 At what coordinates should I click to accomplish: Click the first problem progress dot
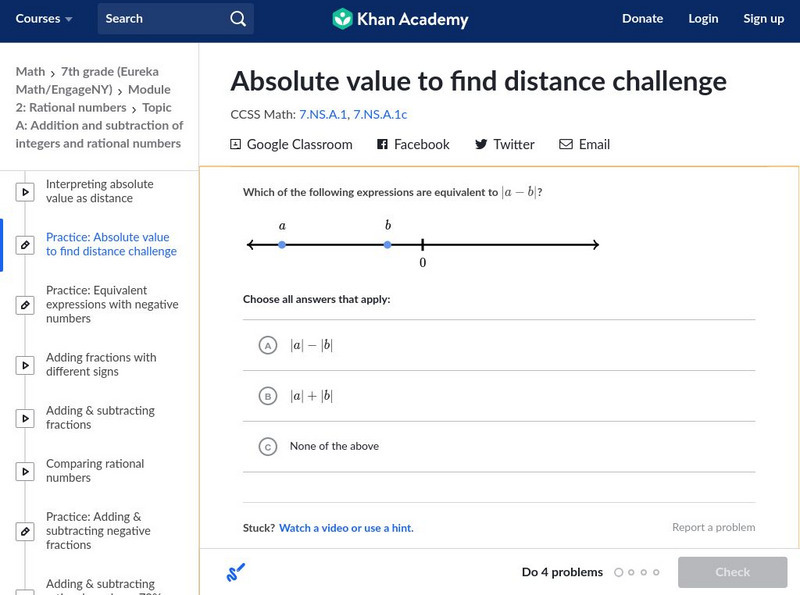click(619, 573)
